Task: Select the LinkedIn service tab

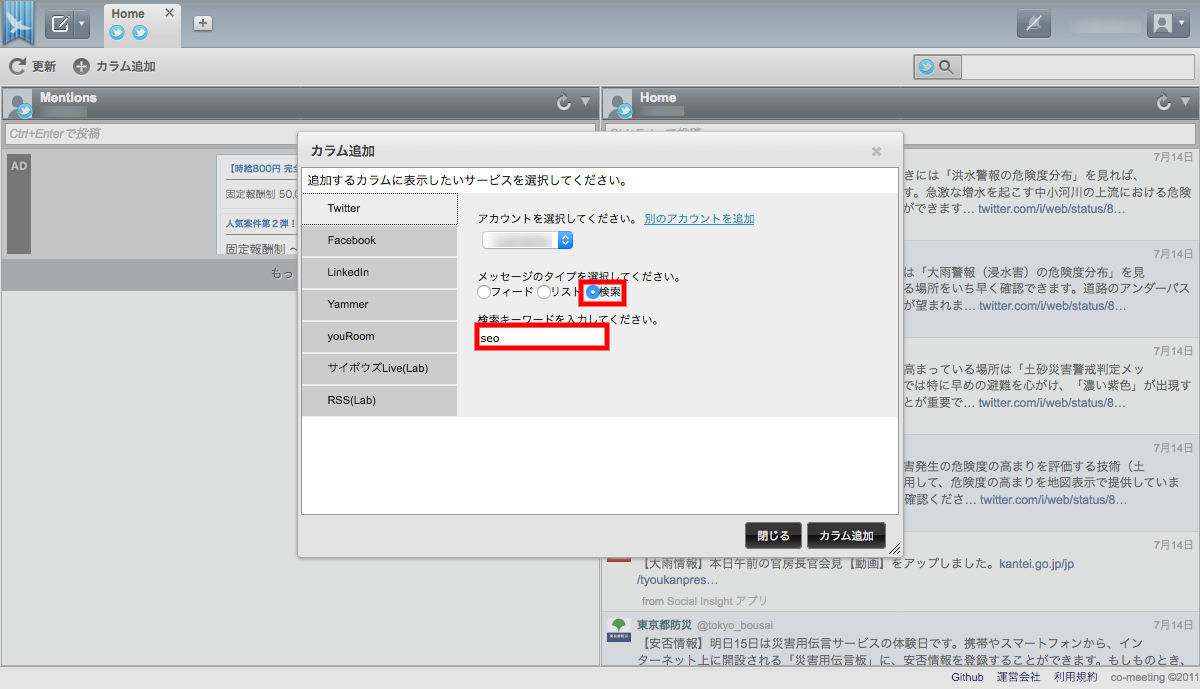Action: pyautogui.click(x=380, y=272)
